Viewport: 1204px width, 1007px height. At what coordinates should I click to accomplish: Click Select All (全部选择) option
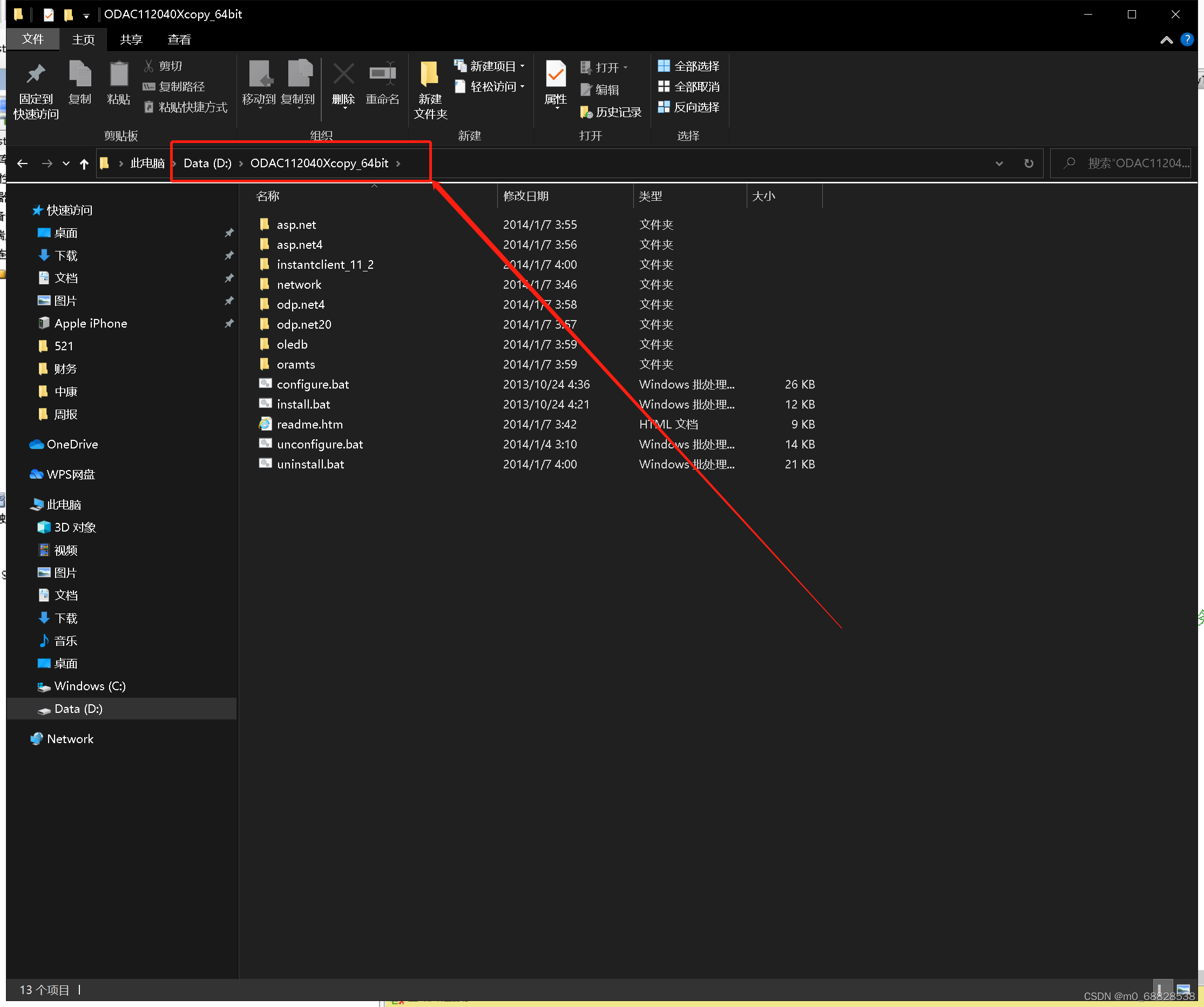point(688,66)
